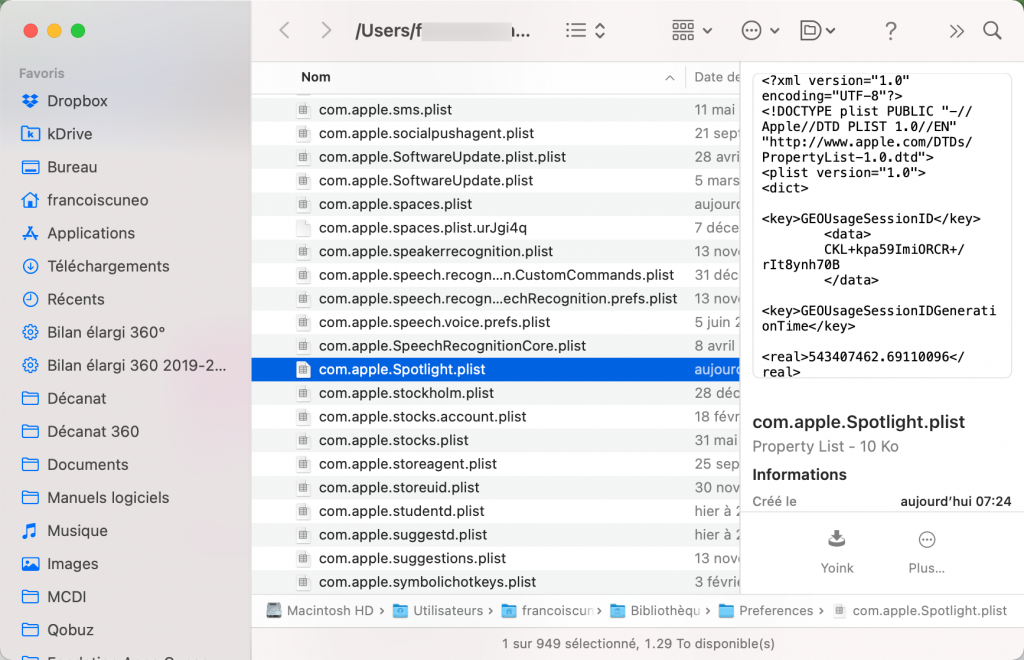Go forward with the toolbar forward arrow
This screenshot has height=660, width=1024.
(x=326, y=30)
